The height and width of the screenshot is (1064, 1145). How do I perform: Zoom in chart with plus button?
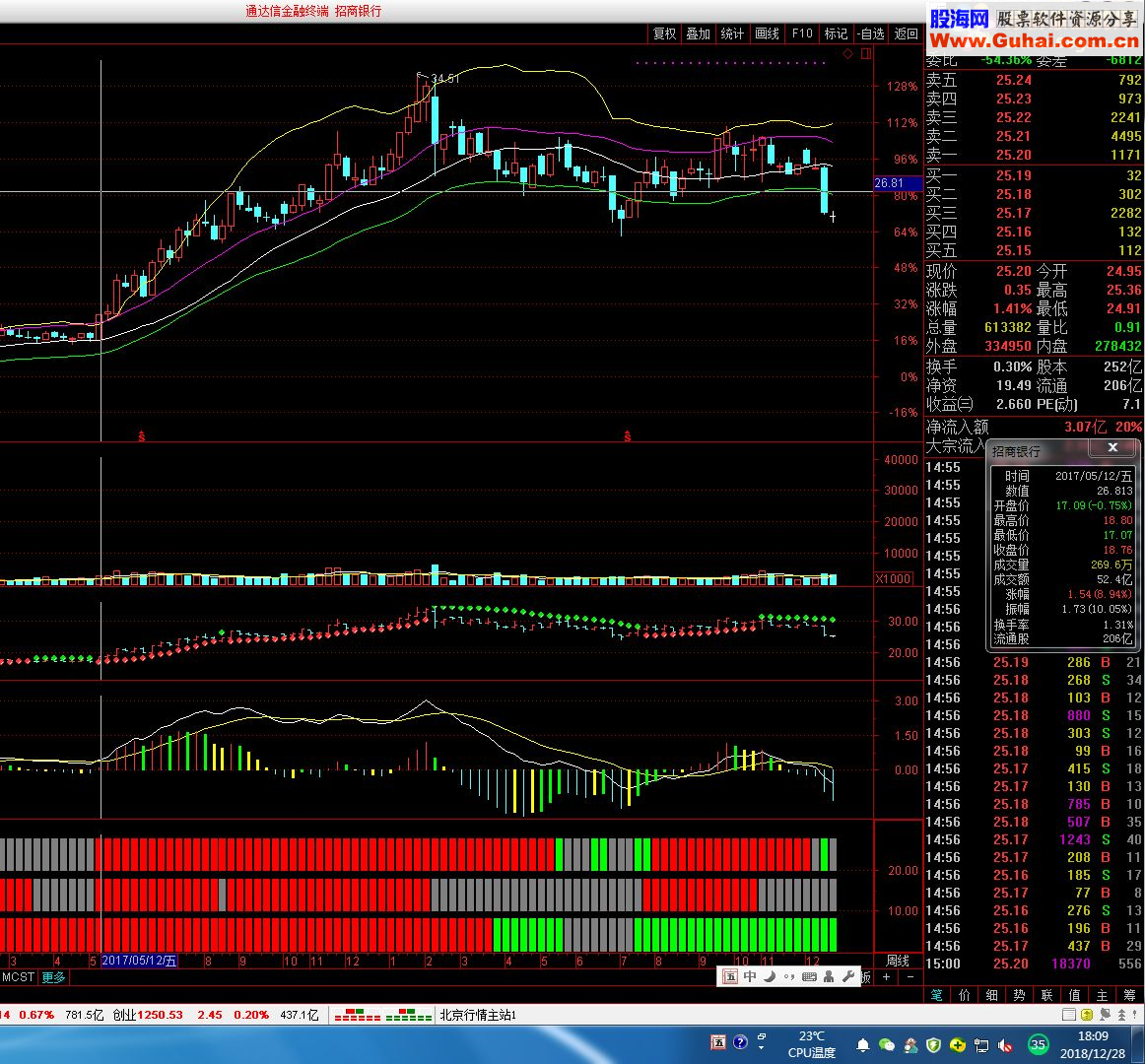click(887, 977)
